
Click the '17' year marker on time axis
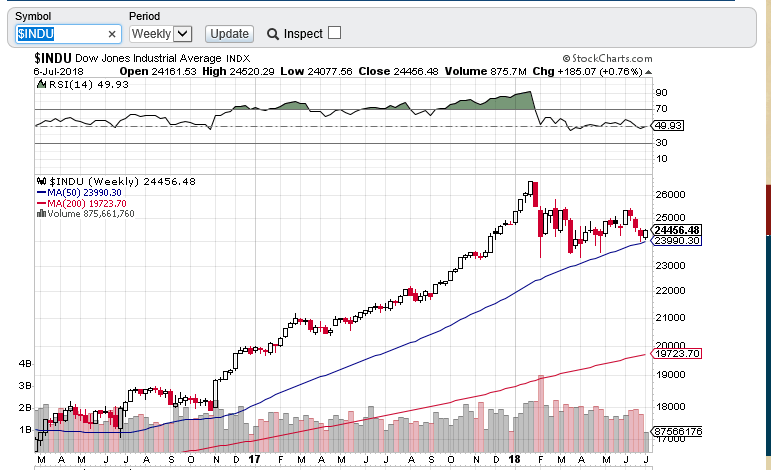click(254, 459)
